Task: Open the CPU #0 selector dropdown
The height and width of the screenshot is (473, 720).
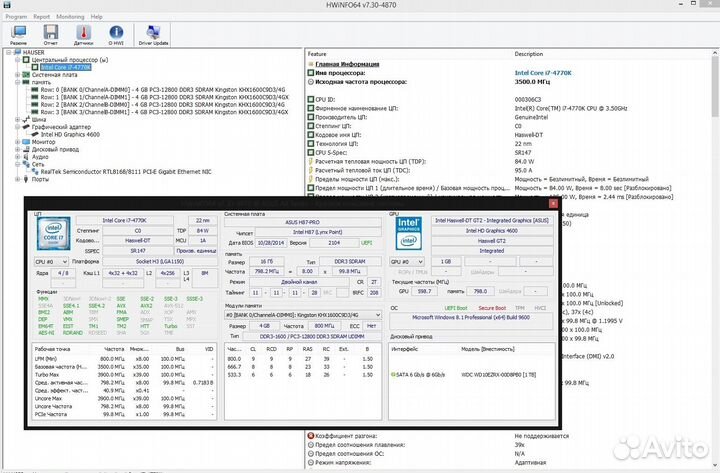Action: click(x=51, y=262)
